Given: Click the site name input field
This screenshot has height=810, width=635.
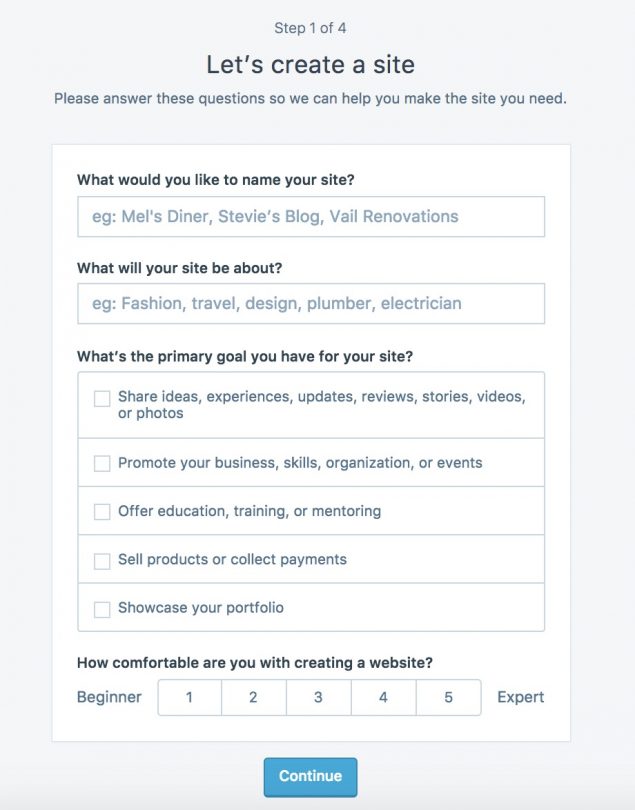Looking at the screenshot, I should (x=310, y=216).
